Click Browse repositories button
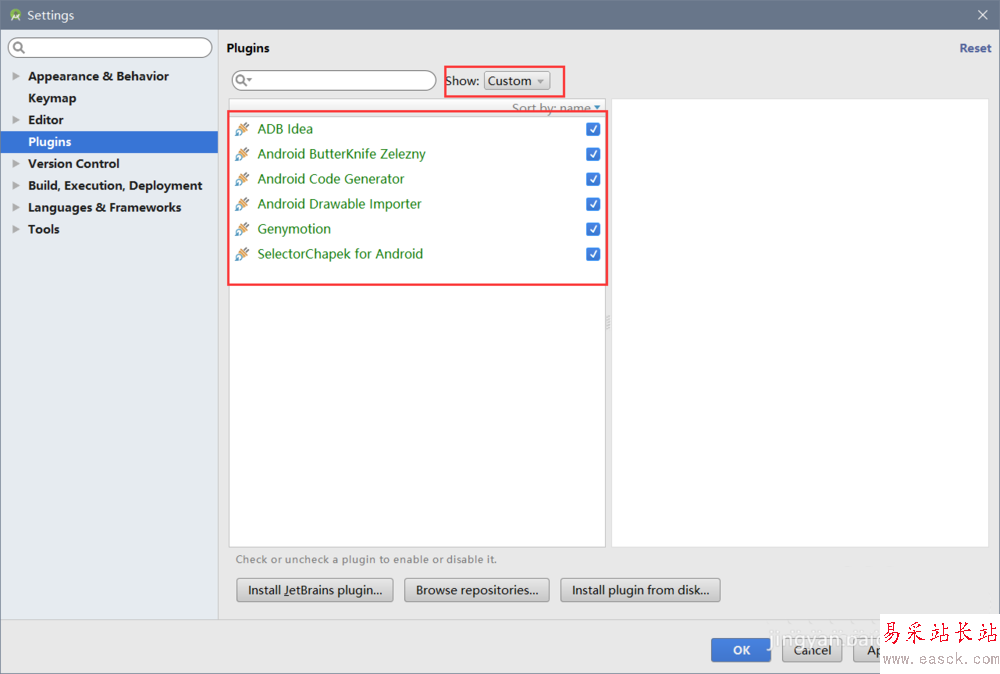The image size is (1000, 674). tap(477, 590)
